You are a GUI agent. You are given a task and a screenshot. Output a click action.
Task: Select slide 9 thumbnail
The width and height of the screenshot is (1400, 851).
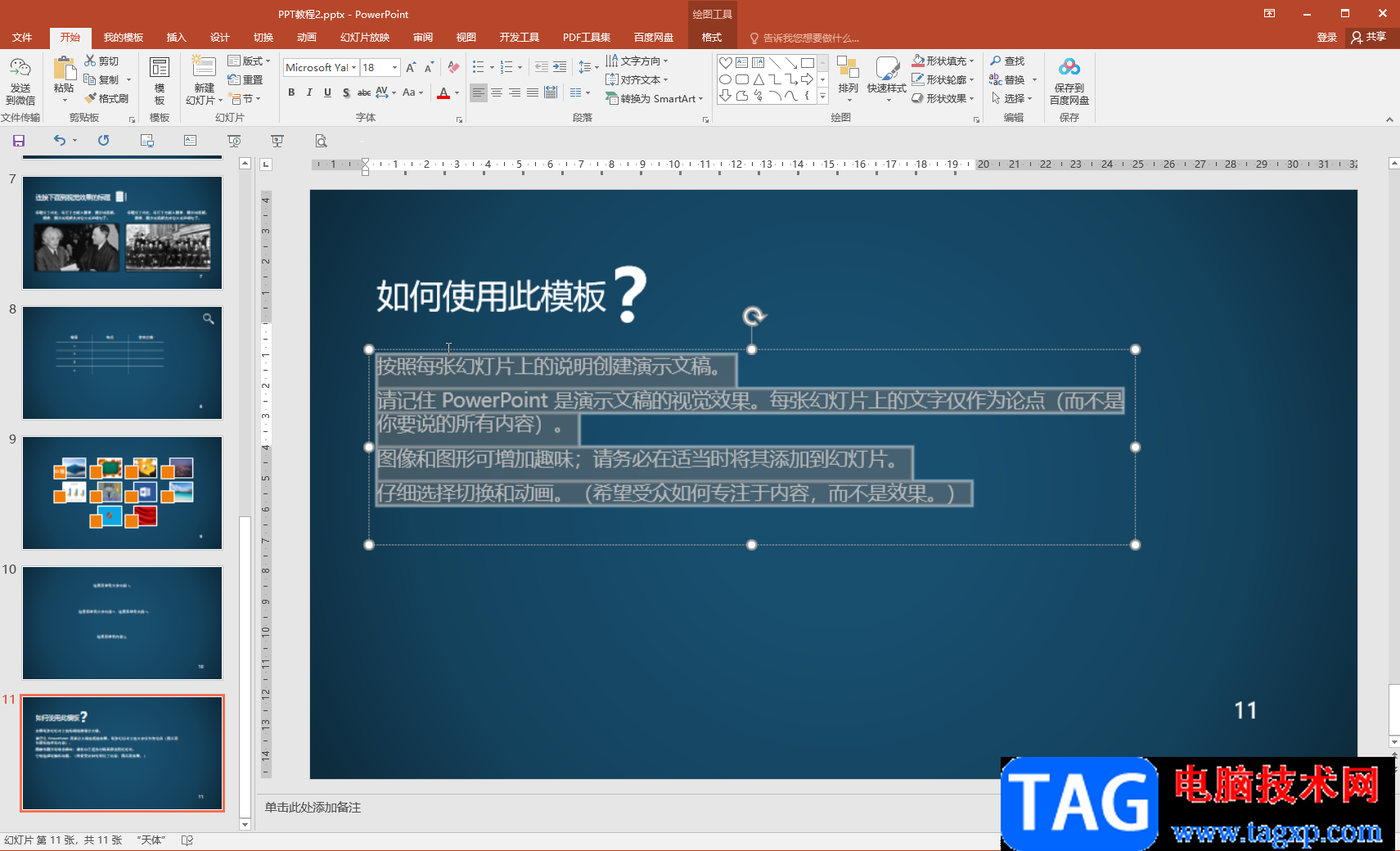coord(122,493)
